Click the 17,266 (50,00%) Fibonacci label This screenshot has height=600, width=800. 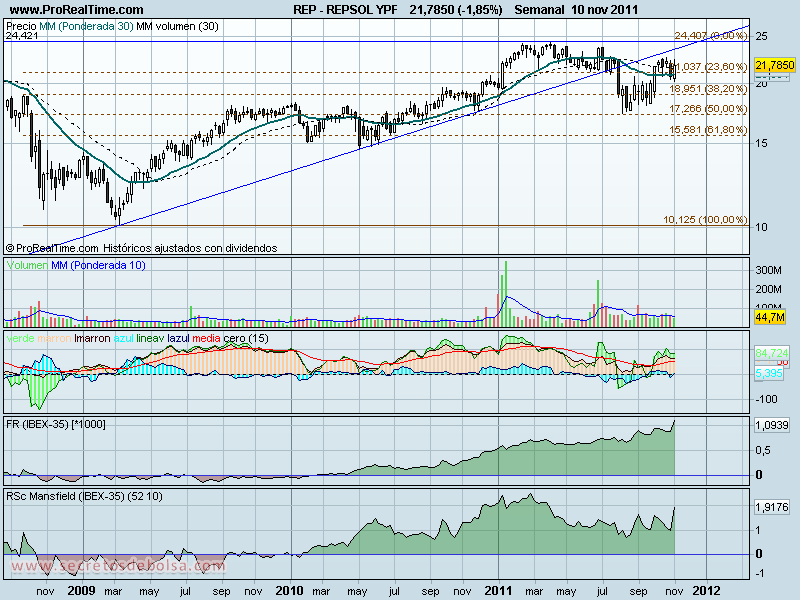pyautogui.click(x=708, y=109)
